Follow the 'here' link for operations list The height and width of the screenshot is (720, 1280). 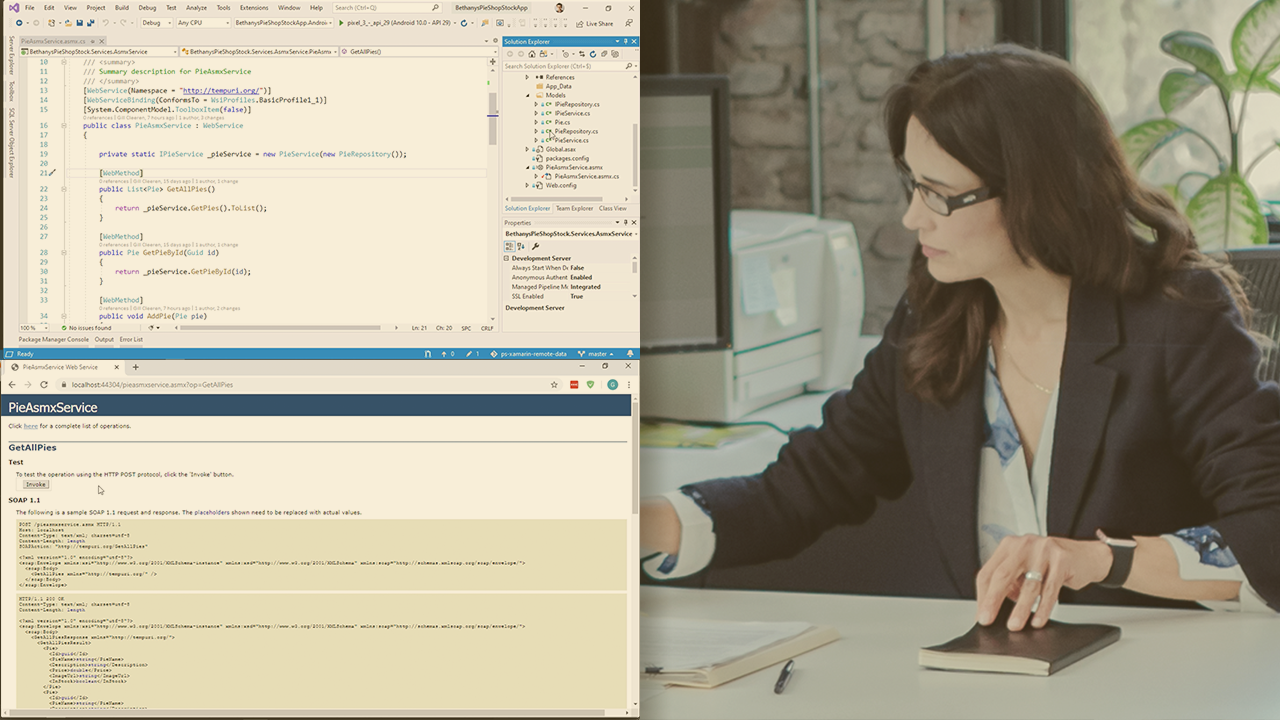pyautogui.click(x=30, y=426)
